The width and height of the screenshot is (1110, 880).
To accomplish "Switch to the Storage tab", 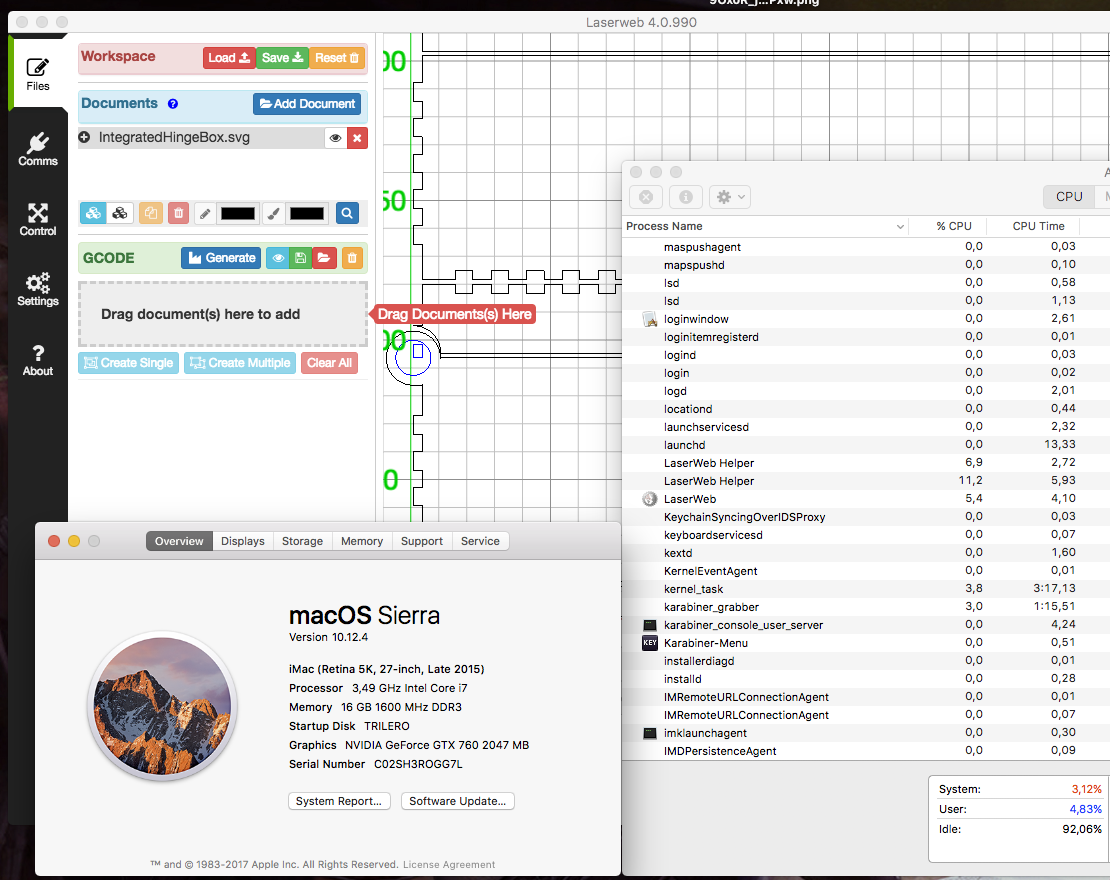I will (302, 541).
